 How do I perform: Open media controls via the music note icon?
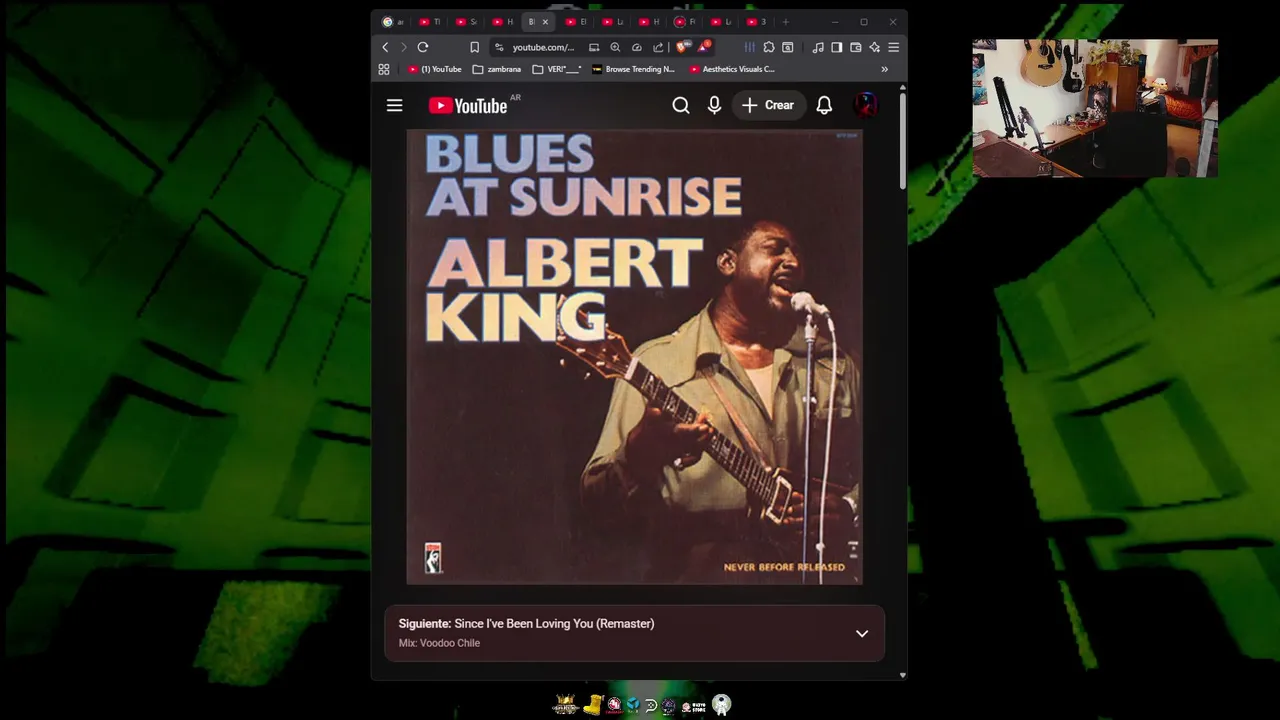tap(817, 47)
